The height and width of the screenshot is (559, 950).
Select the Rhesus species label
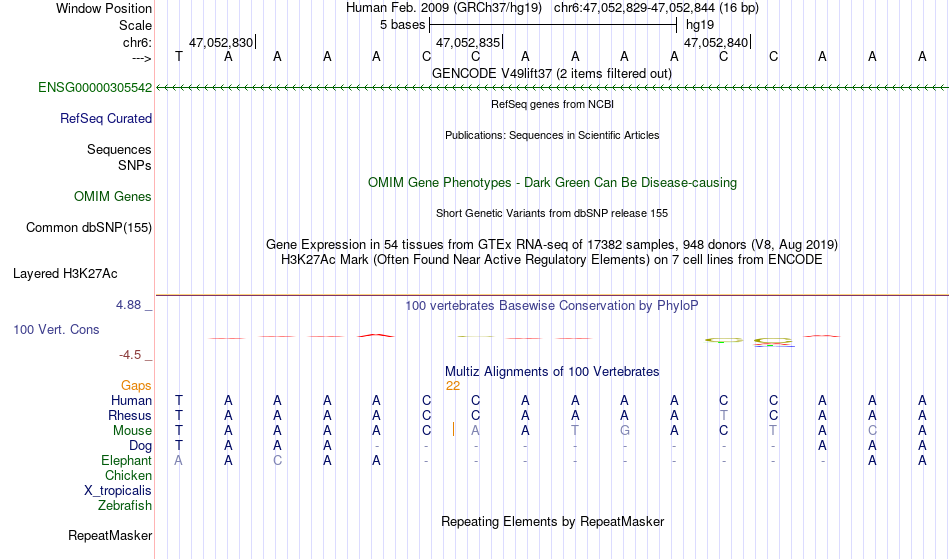[130, 415]
